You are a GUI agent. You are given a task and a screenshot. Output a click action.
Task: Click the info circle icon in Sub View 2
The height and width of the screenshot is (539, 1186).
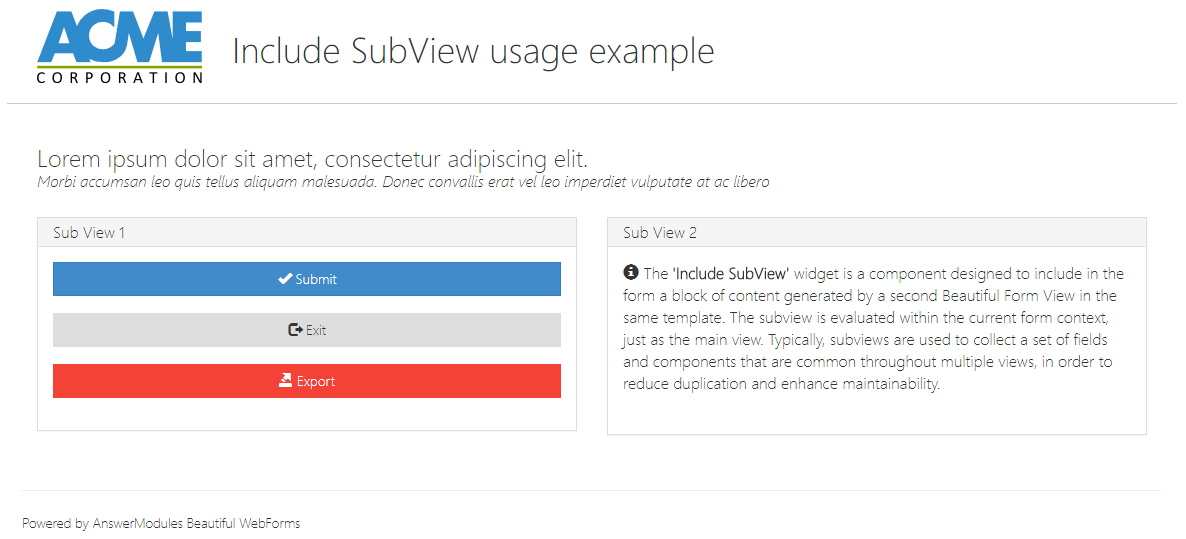[631, 273]
